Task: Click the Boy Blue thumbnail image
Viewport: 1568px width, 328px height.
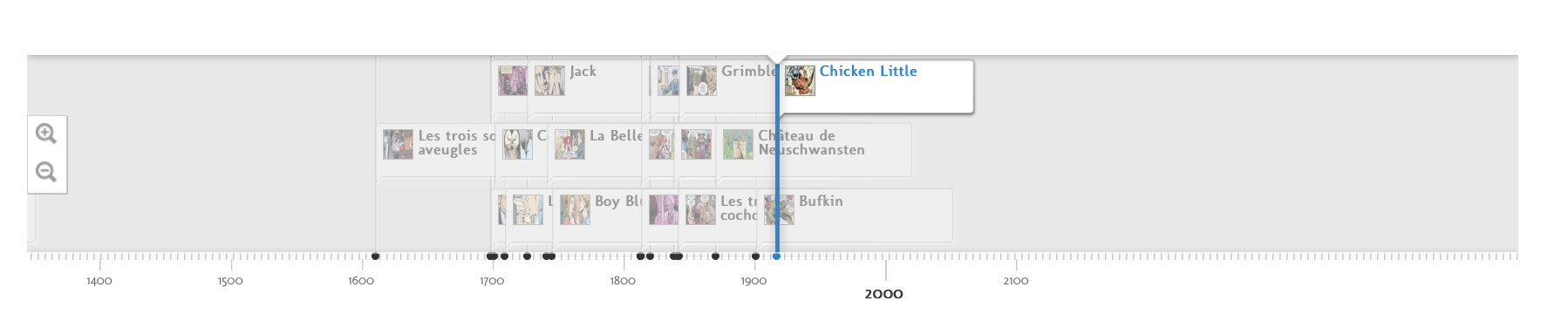Action: (575, 210)
